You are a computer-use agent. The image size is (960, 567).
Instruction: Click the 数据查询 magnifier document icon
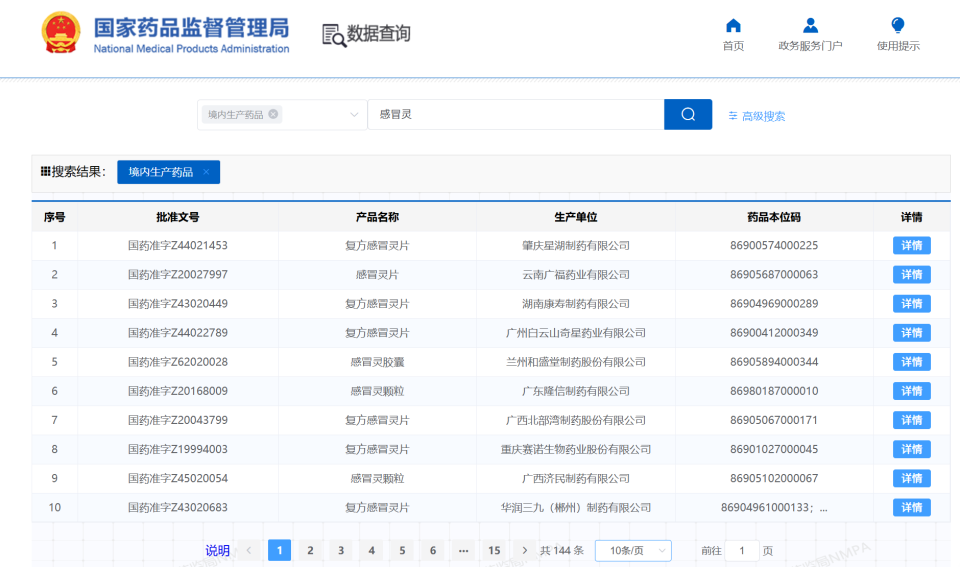click(x=334, y=35)
